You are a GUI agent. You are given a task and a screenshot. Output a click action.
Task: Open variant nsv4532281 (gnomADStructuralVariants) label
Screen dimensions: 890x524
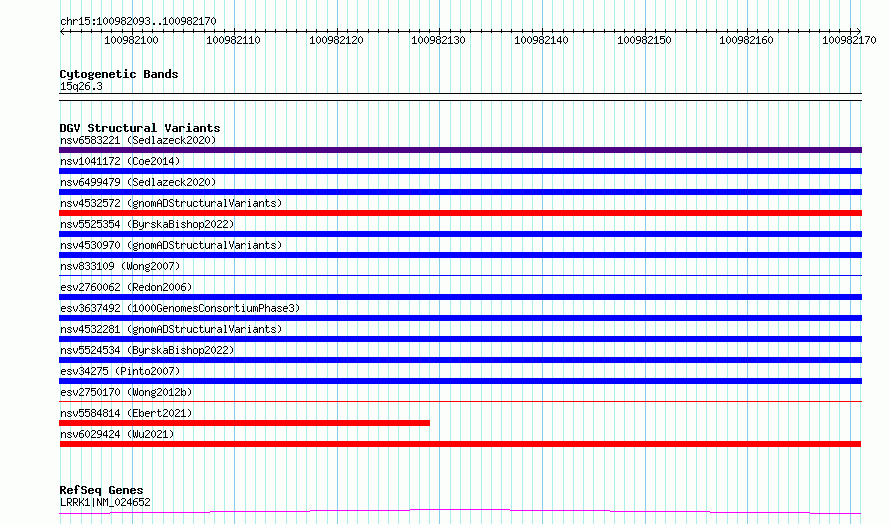pyautogui.click(x=171, y=329)
